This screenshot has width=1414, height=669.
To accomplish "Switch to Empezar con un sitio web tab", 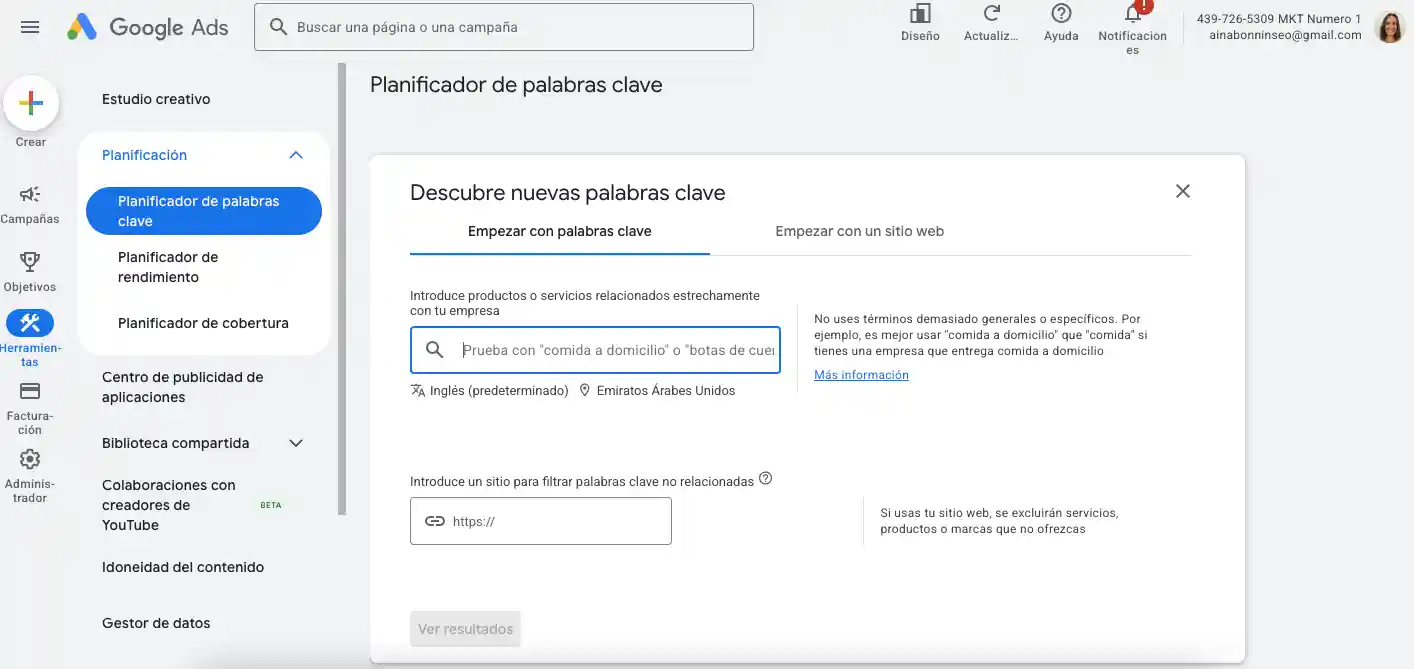I will (x=860, y=231).
